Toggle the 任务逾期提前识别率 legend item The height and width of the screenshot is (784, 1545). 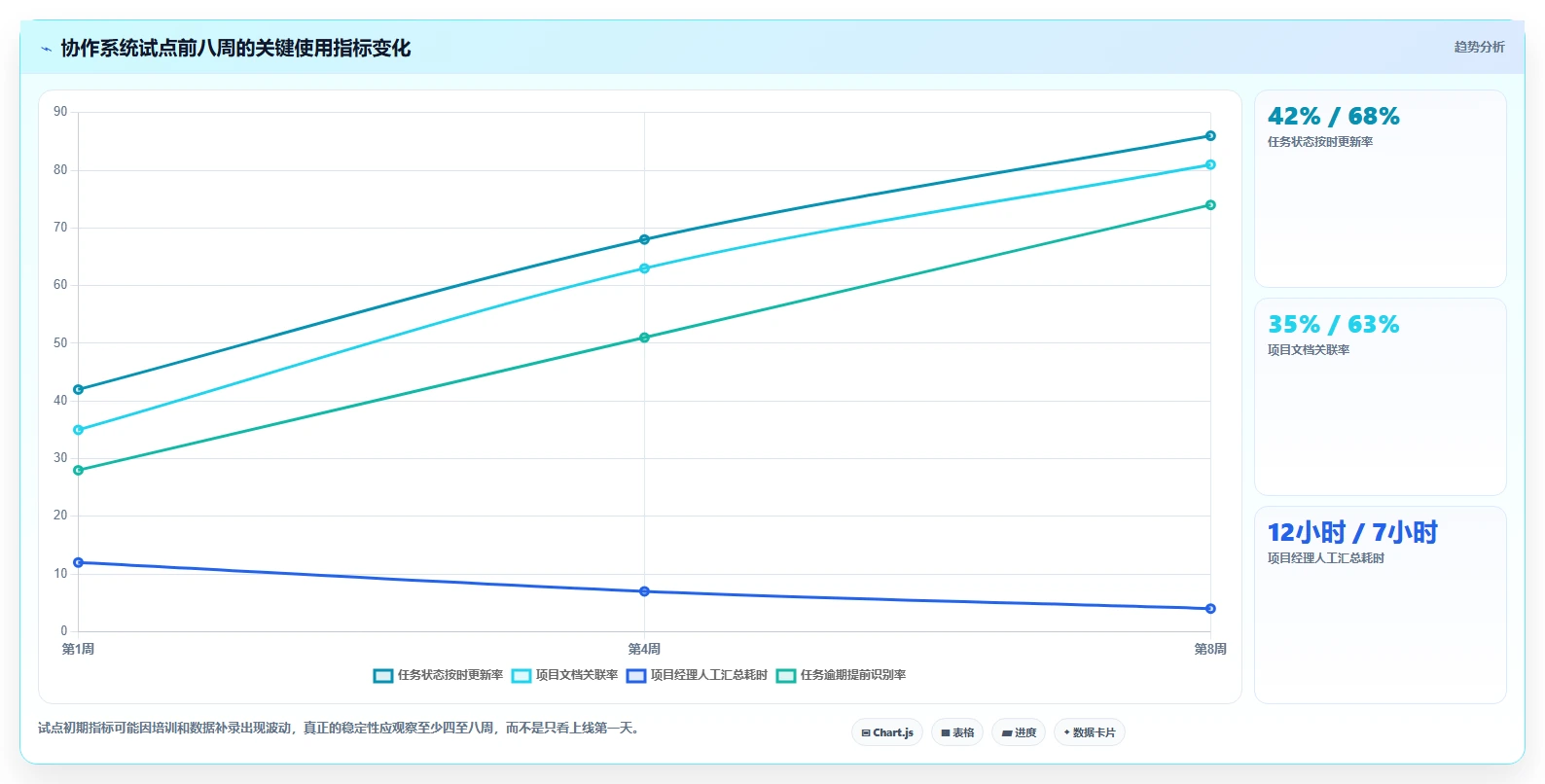(x=842, y=675)
